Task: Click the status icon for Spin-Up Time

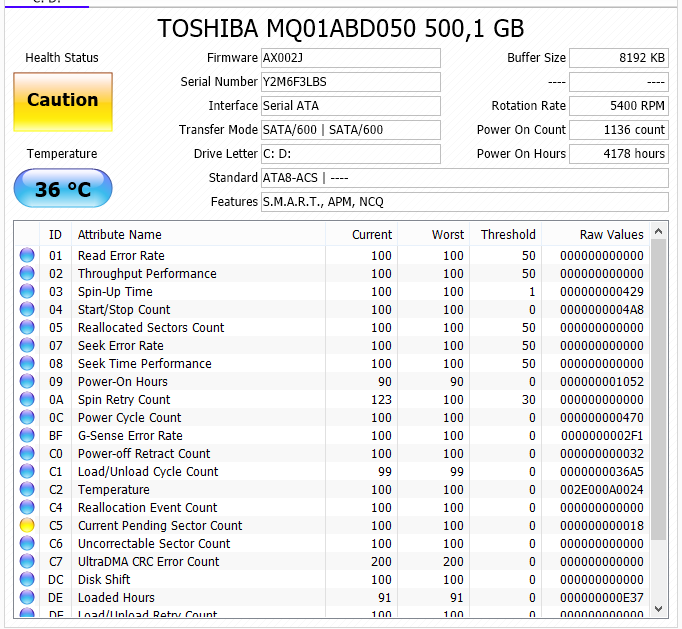Action: [27, 291]
